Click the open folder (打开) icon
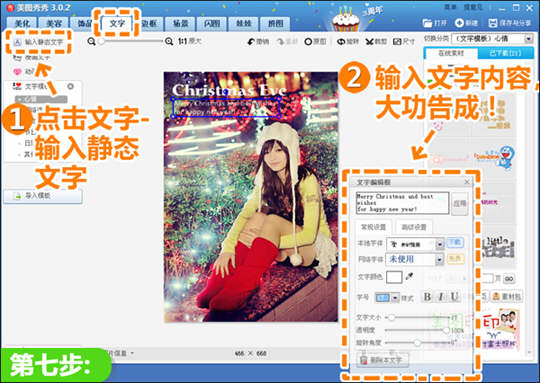 [427, 23]
